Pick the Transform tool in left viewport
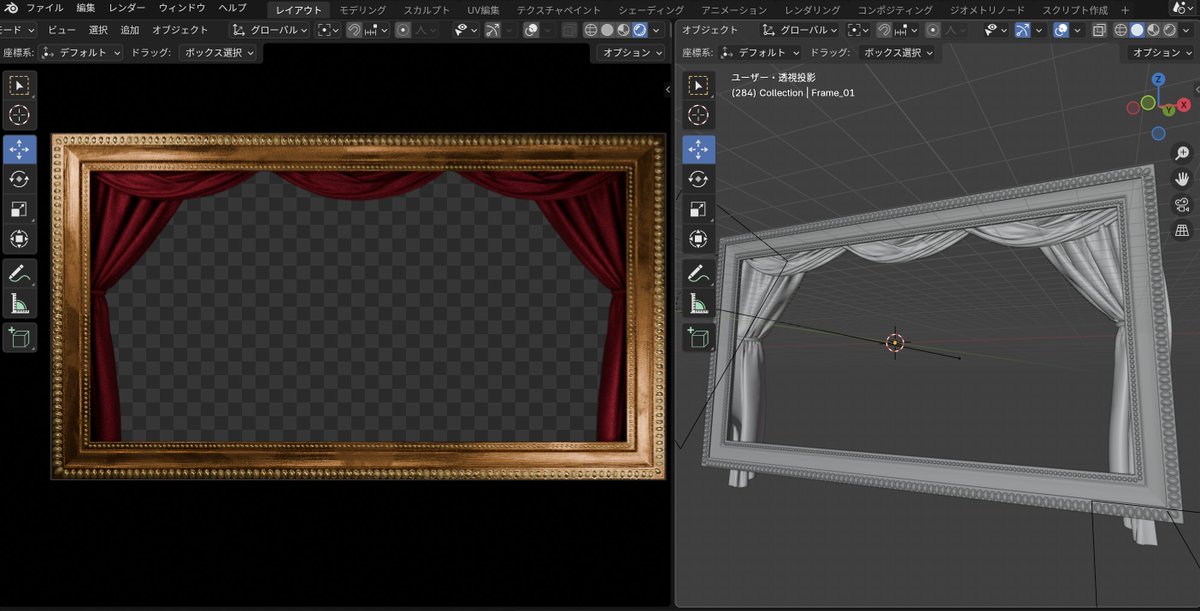 pos(19,238)
